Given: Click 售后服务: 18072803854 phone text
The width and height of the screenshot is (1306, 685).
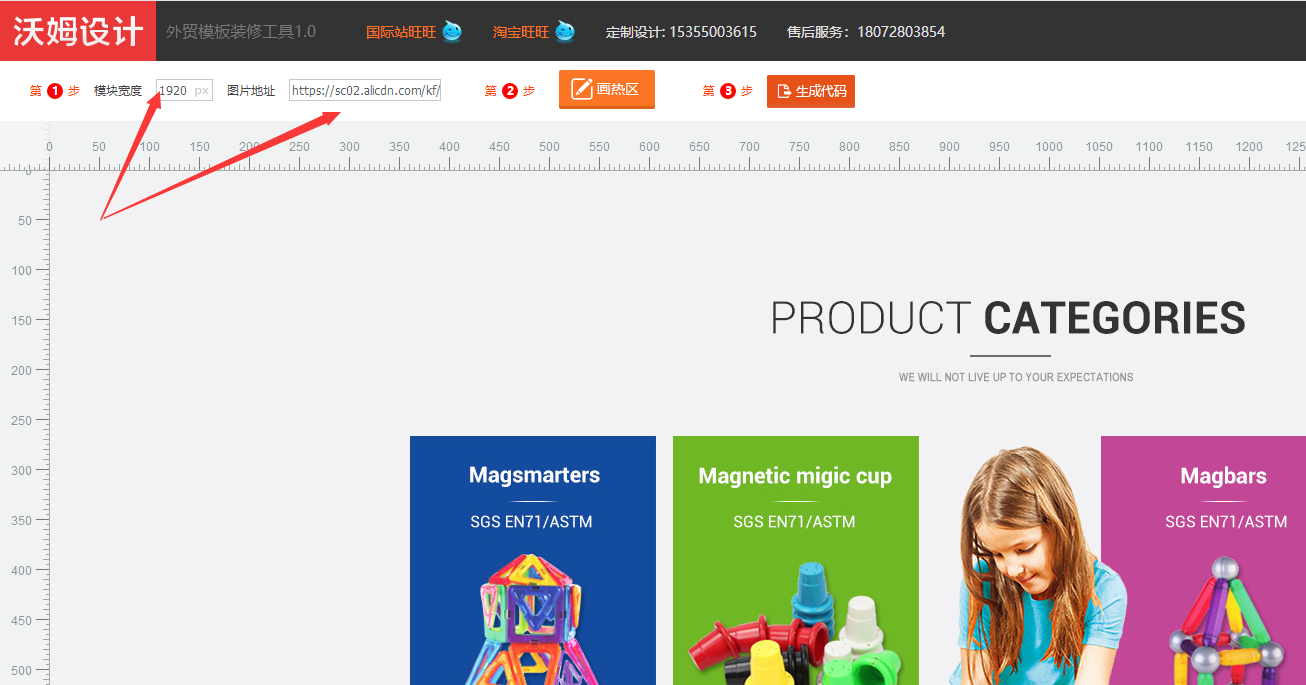Looking at the screenshot, I should pos(866,32).
